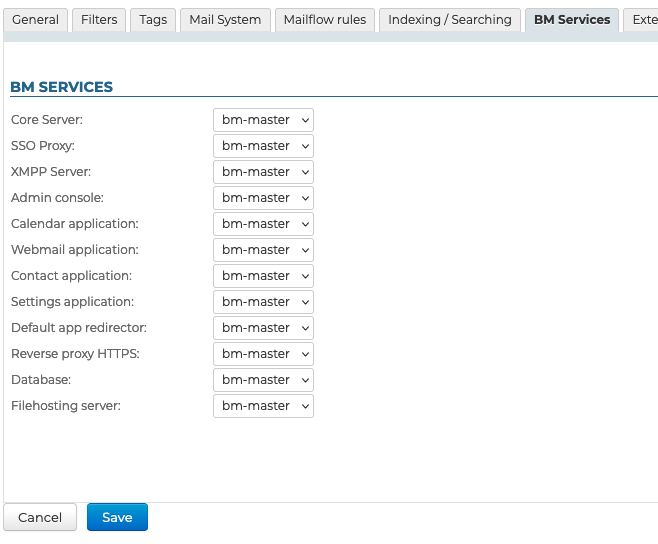Open the Calendar application dropdown
The height and width of the screenshot is (544, 658).
tap(263, 224)
